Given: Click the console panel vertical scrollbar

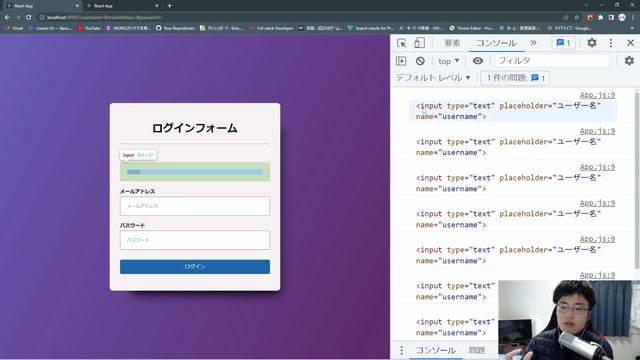Looking at the screenshot, I should pos(637,180).
